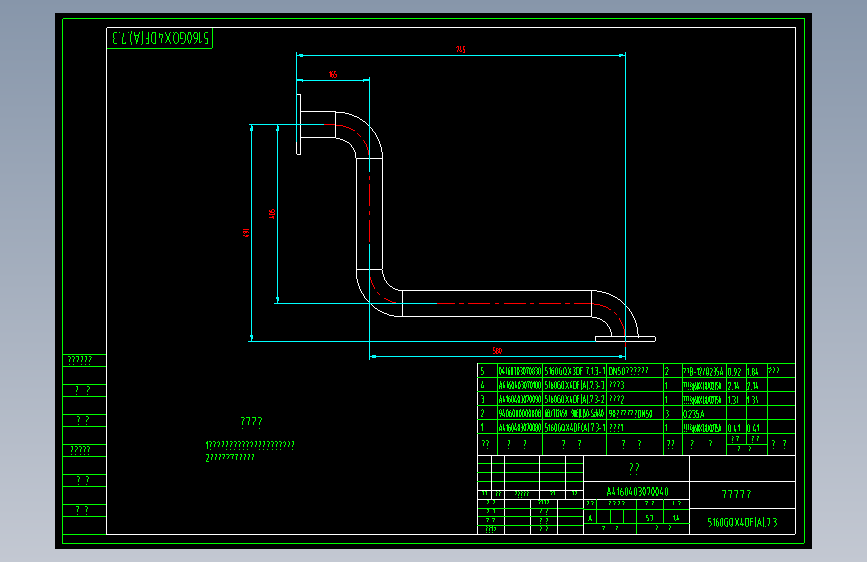Screen dimensions: 867x562
Task: Select the upper pipe elbow bend
Action: [x=359, y=134]
